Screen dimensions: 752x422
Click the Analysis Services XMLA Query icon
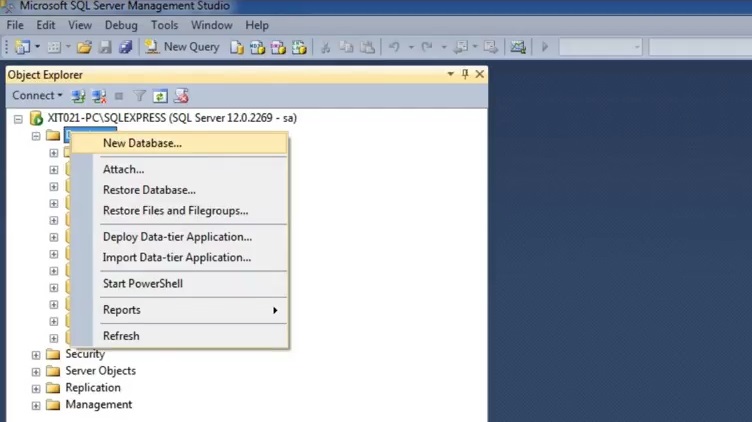(299, 47)
